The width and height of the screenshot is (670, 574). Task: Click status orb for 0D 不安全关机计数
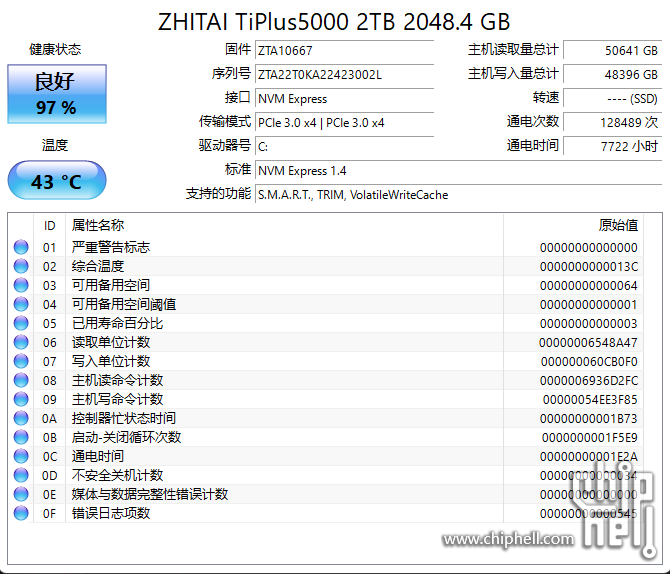(x=21, y=475)
